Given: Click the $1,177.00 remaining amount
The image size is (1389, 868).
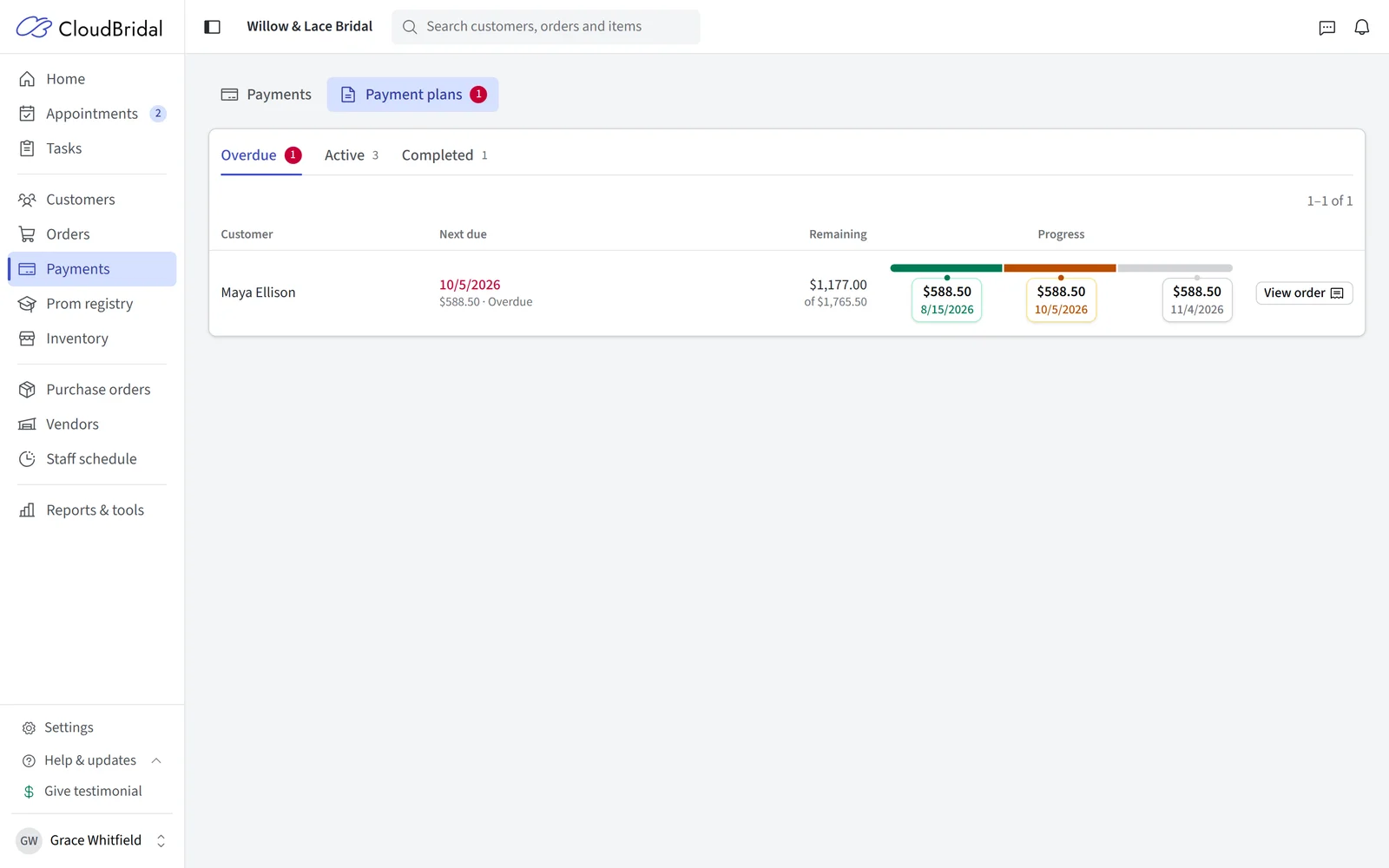Looking at the screenshot, I should (x=838, y=285).
